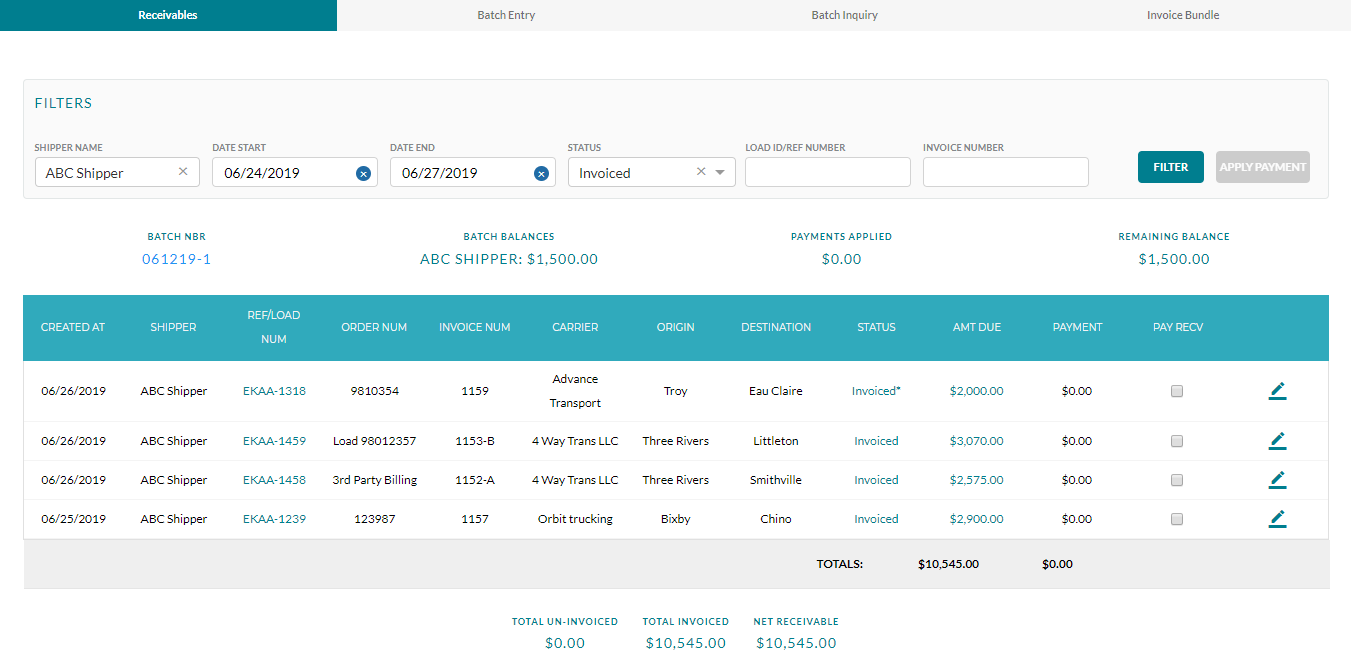Image resolution: width=1351 pixels, height=672 pixels.
Task: Clear the ABC Shipper name filter
Action: [x=183, y=171]
